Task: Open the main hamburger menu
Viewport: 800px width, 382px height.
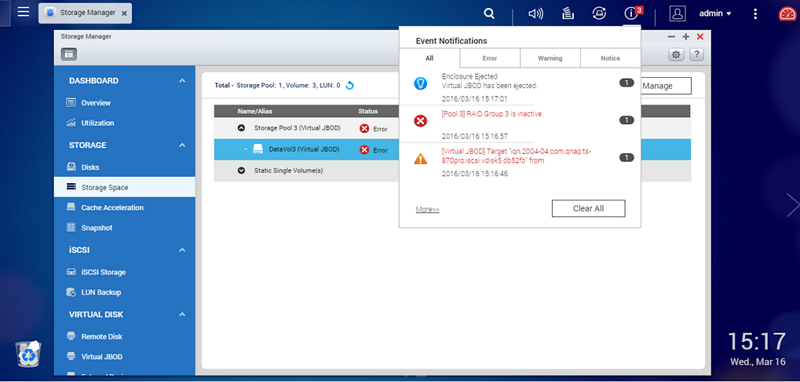Action: (23, 12)
